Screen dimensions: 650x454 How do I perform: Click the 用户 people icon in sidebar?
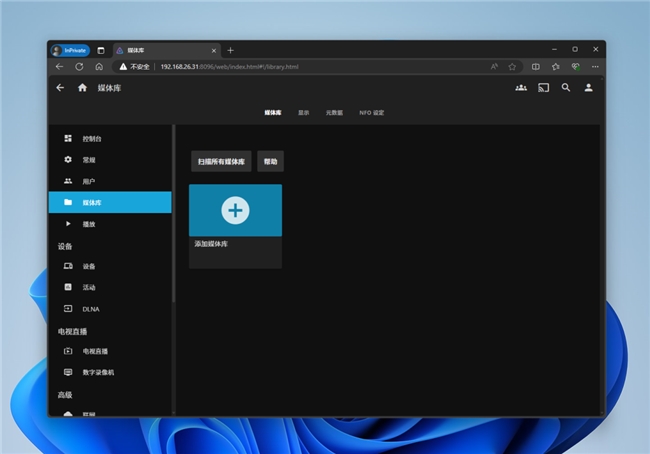[x=68, y=181]
